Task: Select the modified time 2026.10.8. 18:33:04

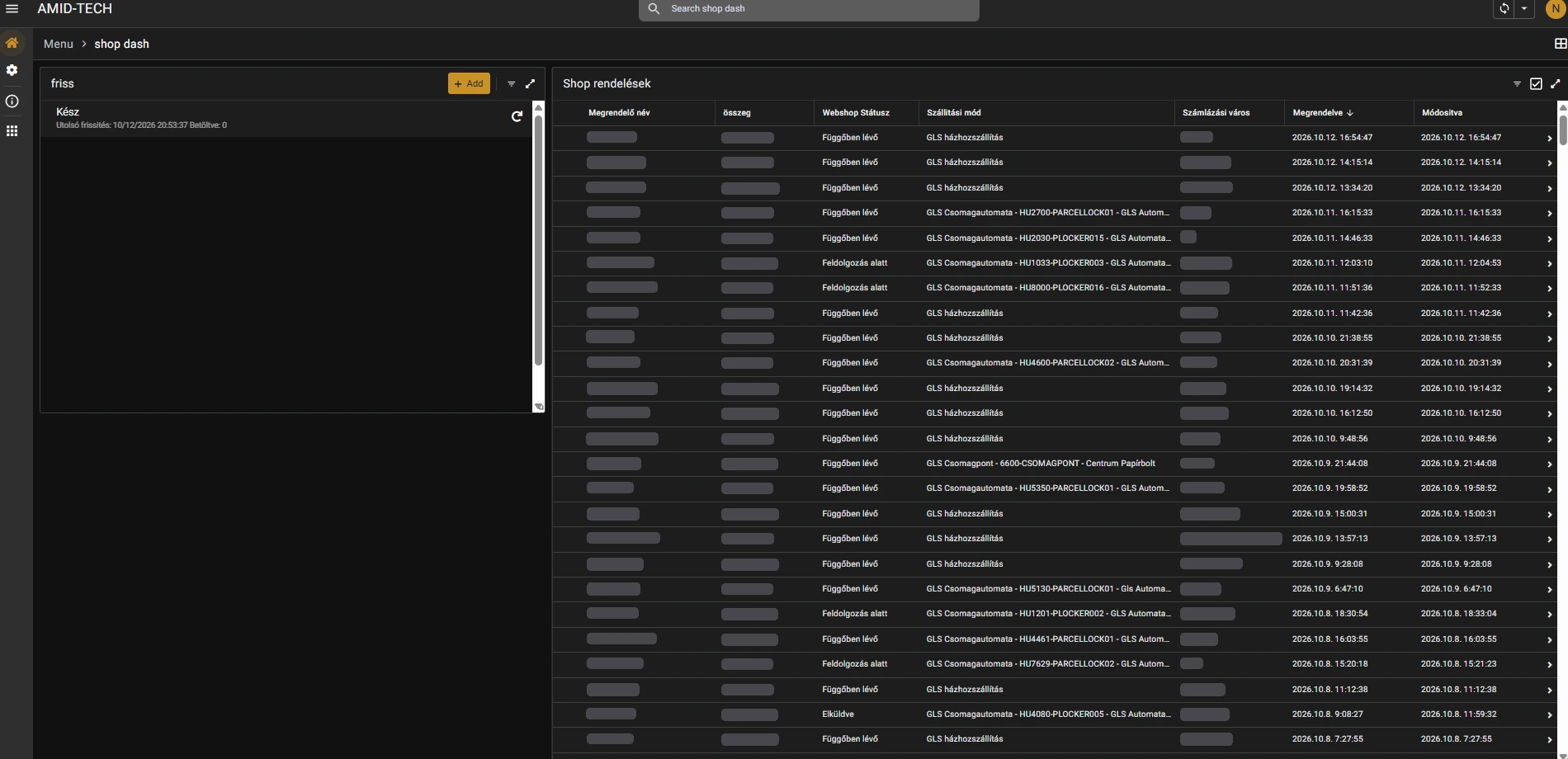Action: pyautogui.click(x=1459, y=614)
